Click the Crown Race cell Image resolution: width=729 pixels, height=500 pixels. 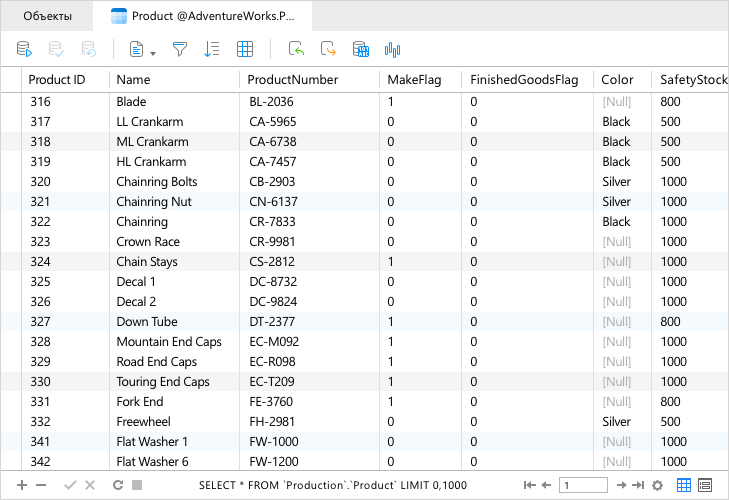point(174,241)
